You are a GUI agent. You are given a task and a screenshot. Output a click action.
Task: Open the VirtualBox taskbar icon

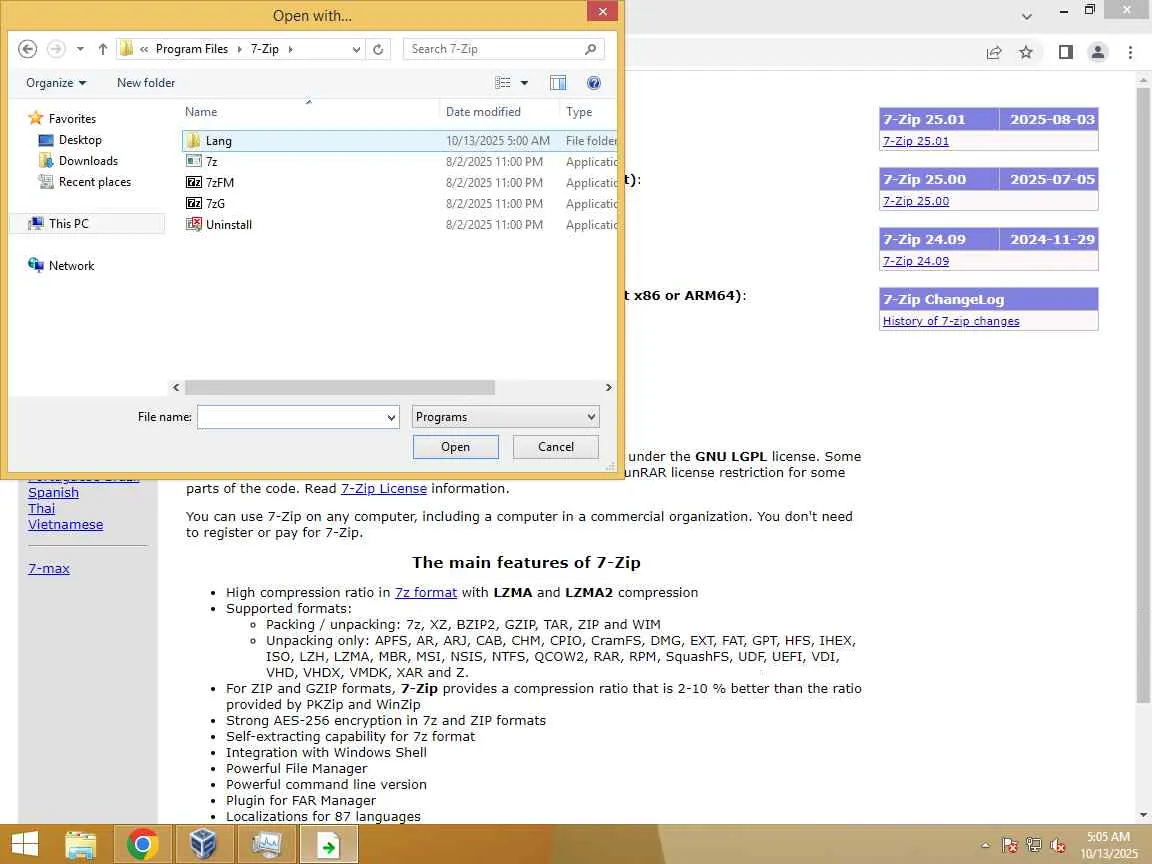pyautogui.click(x=203, y=844)
